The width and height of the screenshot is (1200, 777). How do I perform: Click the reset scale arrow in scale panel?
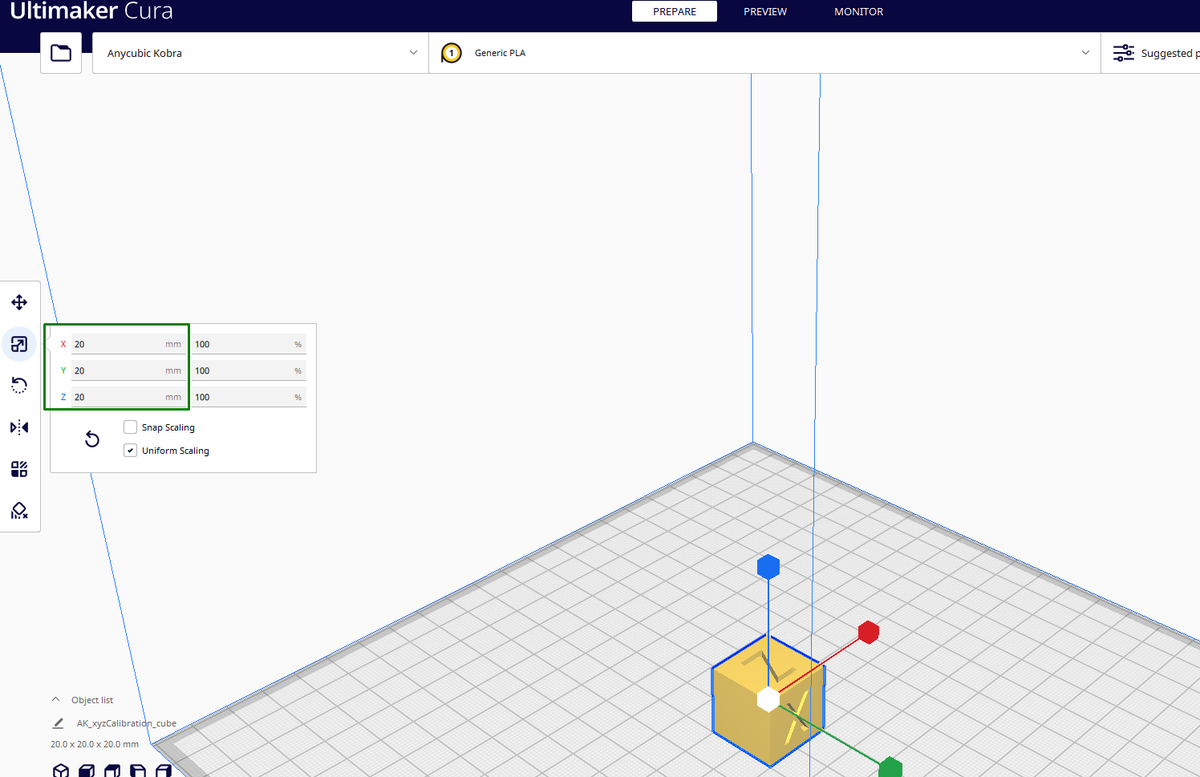(x=91, y=439)
